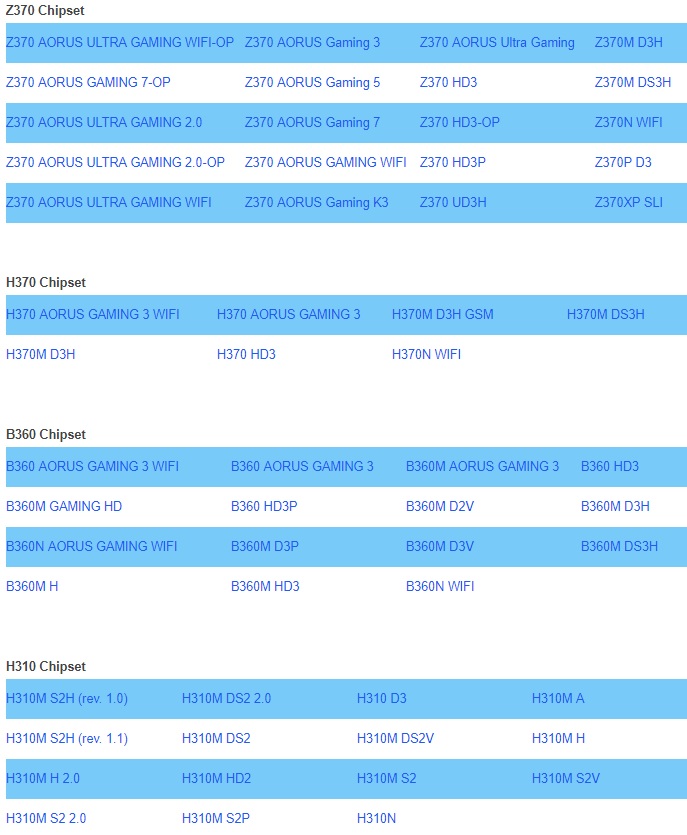Image resolution: width=687 pixels, height=835 pixels.
Task: Click the B360 HD3P link
Action: click(x=264, y=506)
